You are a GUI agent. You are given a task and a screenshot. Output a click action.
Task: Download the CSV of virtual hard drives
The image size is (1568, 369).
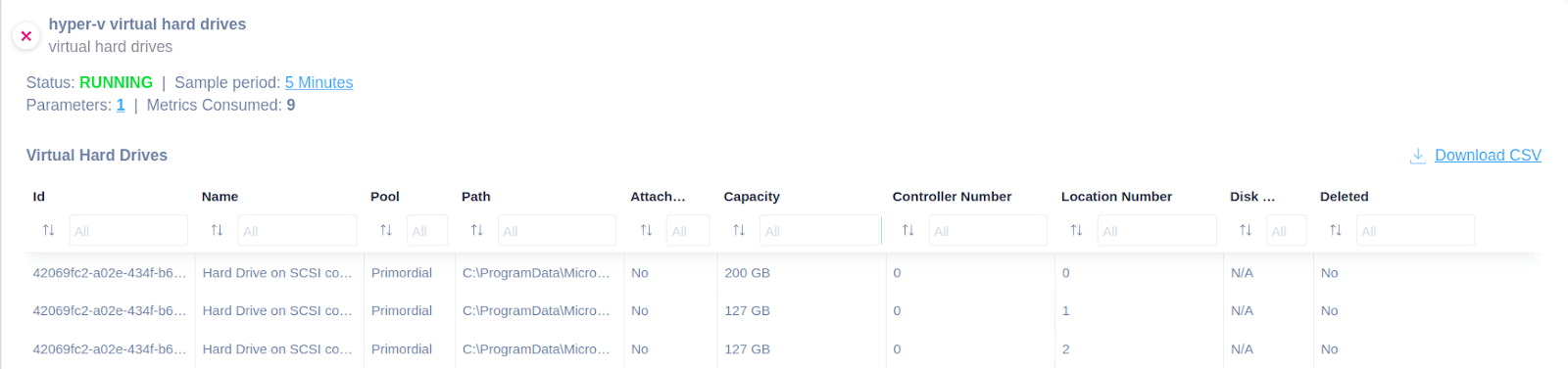pyautogui.click(x=1488, y=156)
